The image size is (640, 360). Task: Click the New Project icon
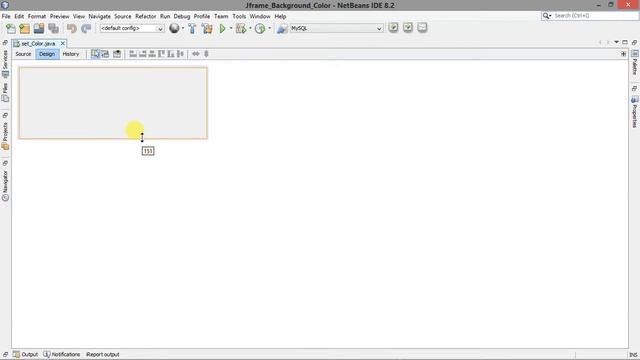(24, 28)
